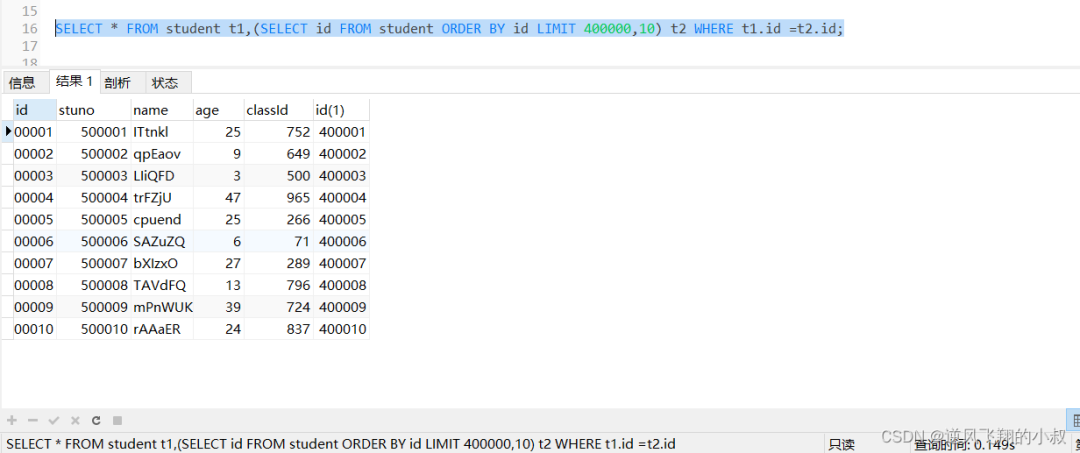
Task: Click classId cell 965
Action: pyautogui.click(x=279, y=198)
